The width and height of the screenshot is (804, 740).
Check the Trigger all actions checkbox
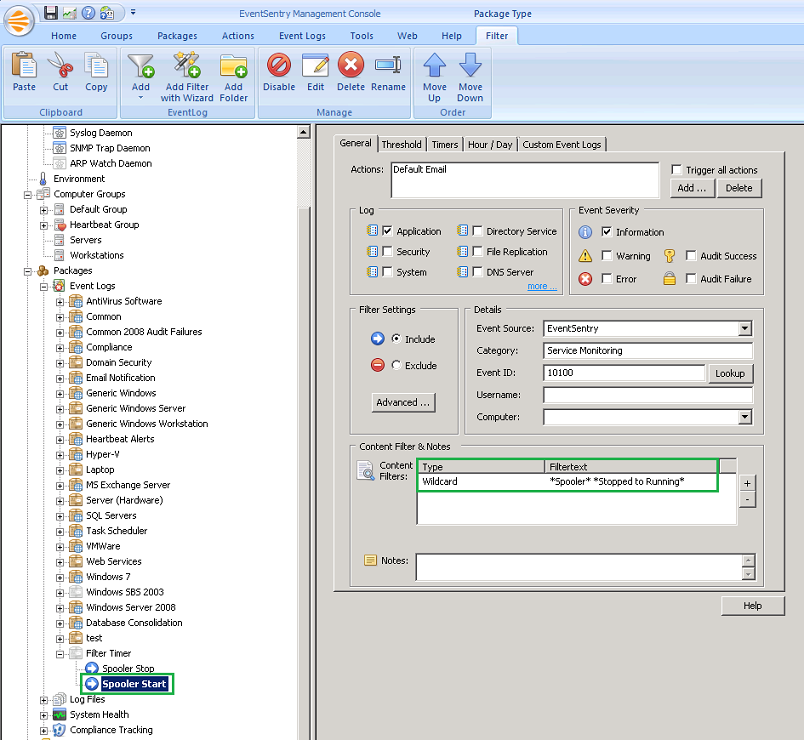677,169
